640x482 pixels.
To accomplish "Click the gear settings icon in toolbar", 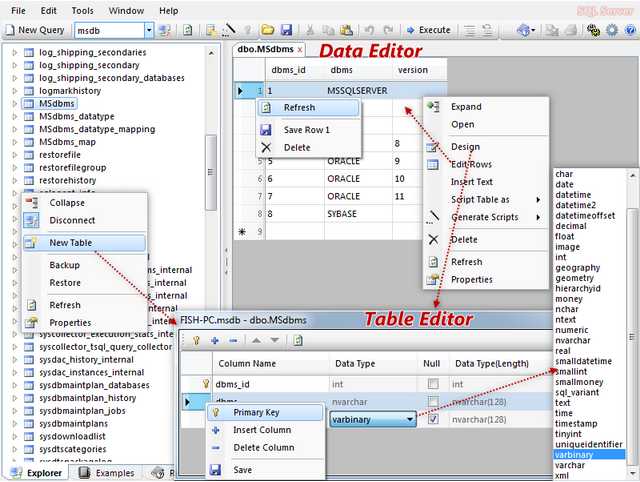I will coord(612,30).
